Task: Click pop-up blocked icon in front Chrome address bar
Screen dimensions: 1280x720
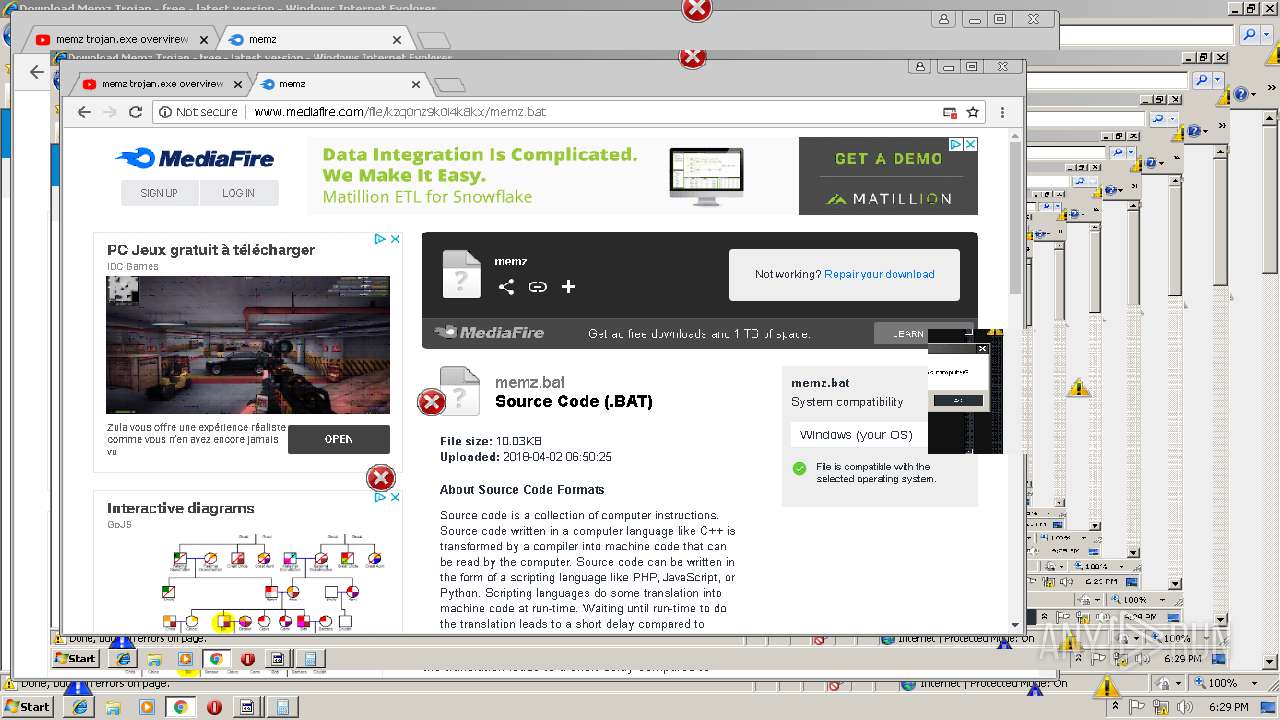Action: click(950, 112)
